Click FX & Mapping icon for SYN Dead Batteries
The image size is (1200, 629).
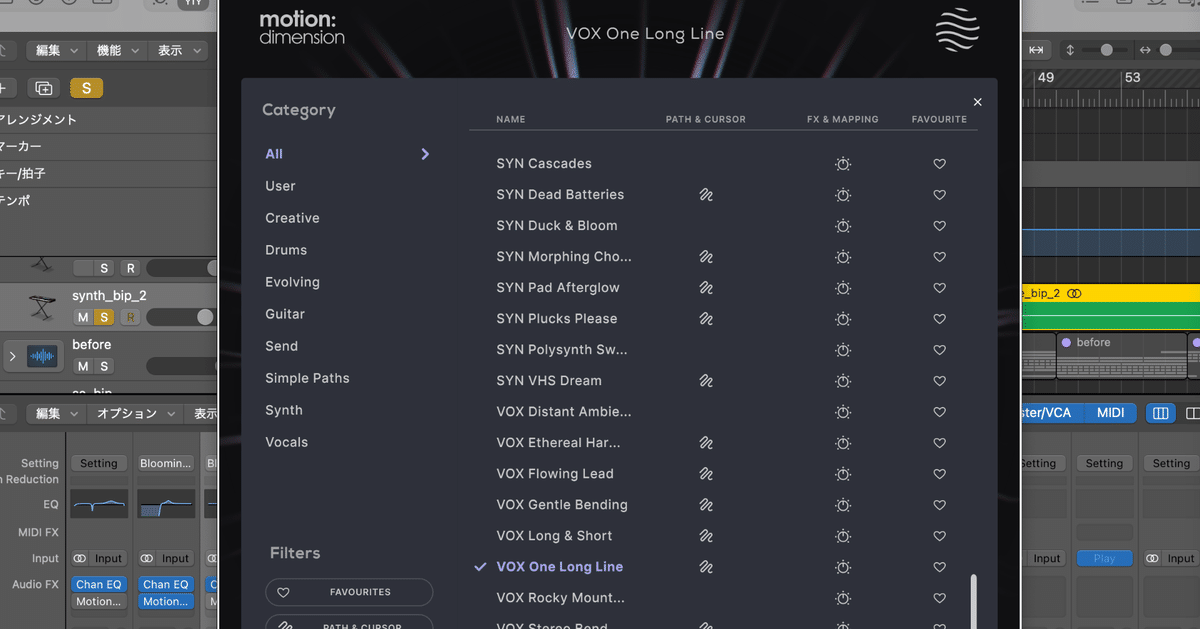[843, 195]
